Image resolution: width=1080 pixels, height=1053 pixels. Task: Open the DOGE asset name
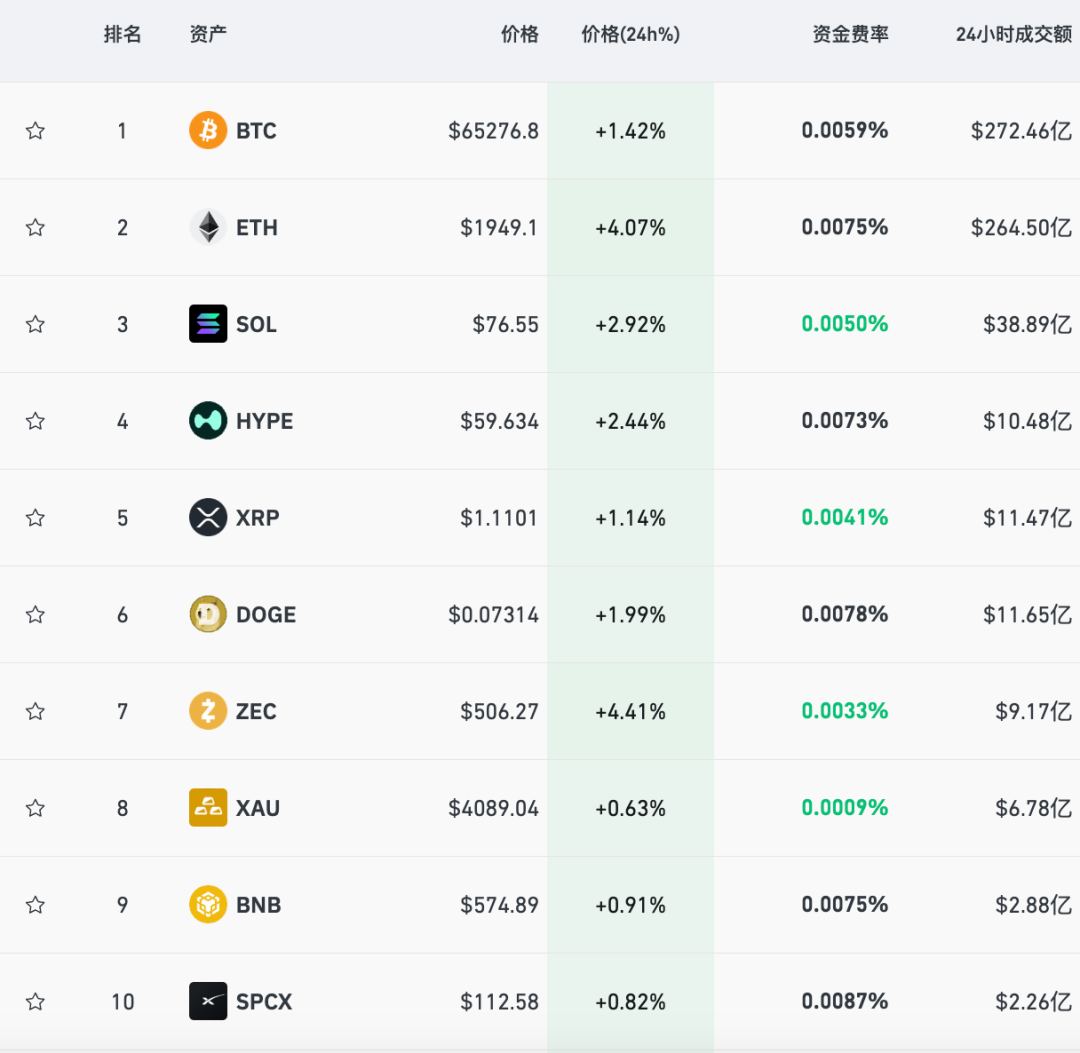coord(266,614)
